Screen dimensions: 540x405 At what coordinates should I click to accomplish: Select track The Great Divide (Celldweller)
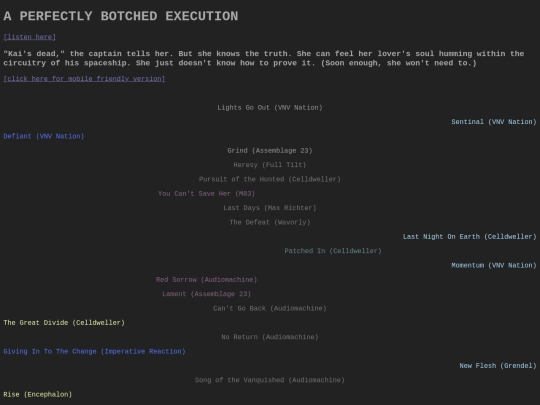click(64, 323)
